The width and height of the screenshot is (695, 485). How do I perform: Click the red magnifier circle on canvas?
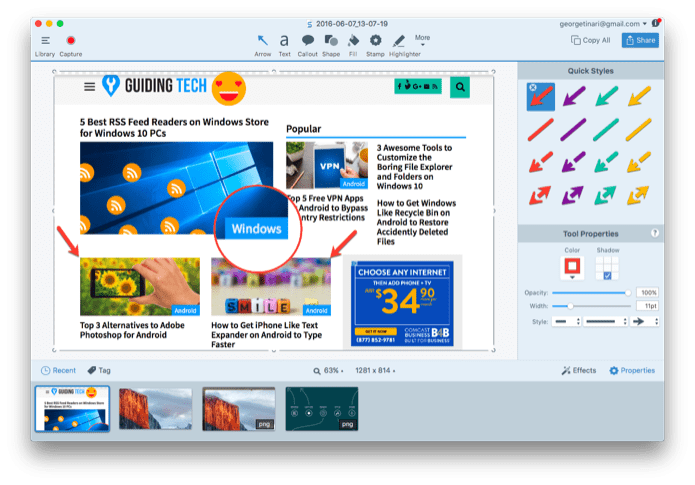point(258,229)
